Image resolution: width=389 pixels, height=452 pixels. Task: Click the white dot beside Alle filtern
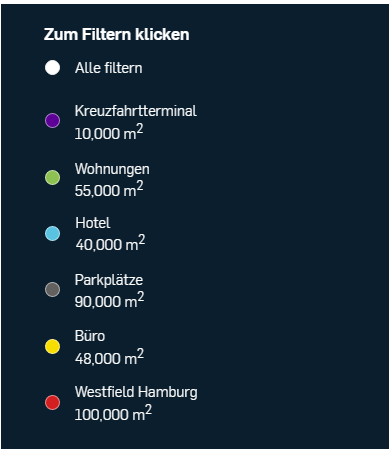coord(52,68)
